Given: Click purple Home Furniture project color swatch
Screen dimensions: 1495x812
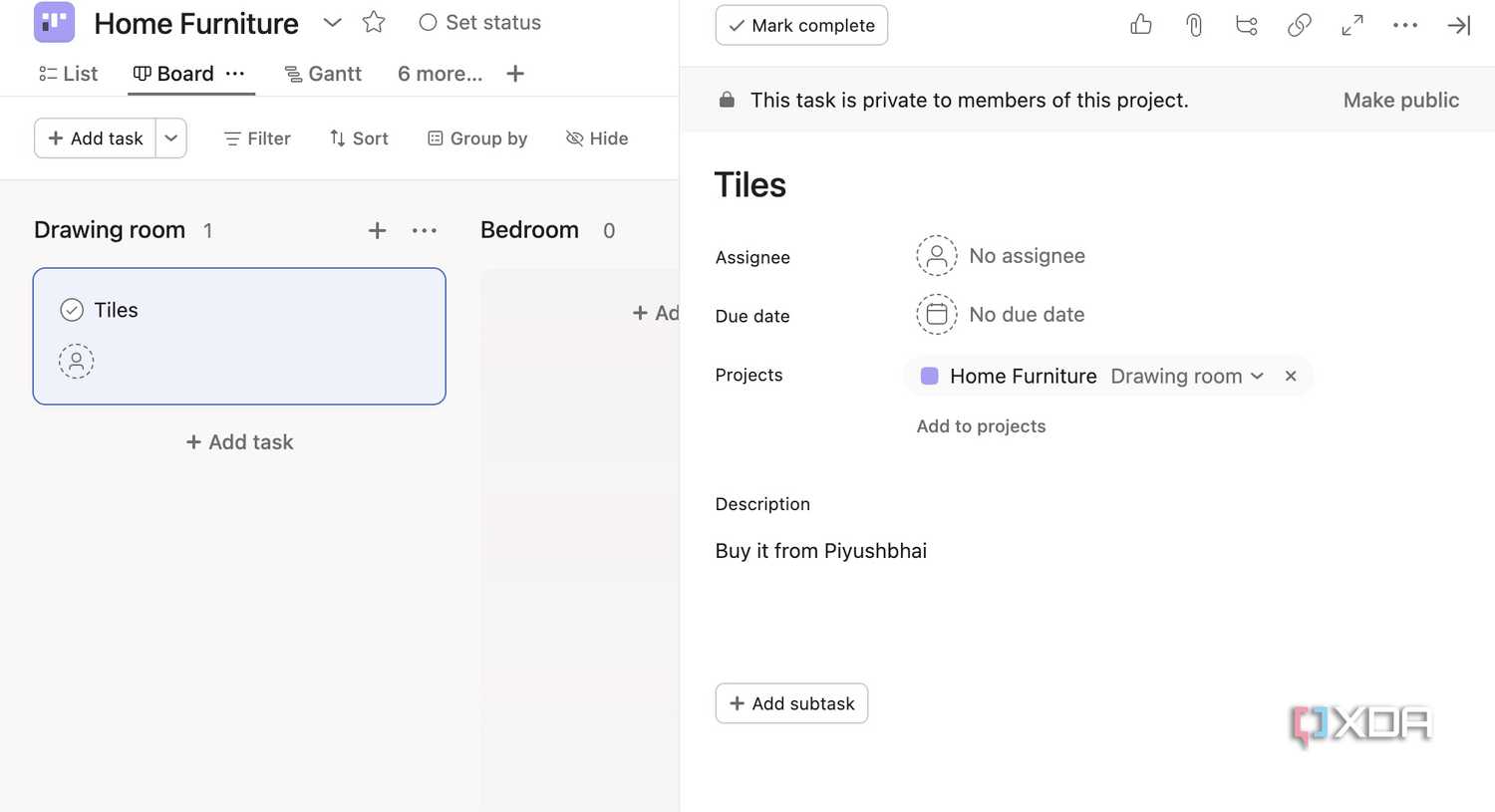Looking at the screenshot, I should click(x=930, y=376).
